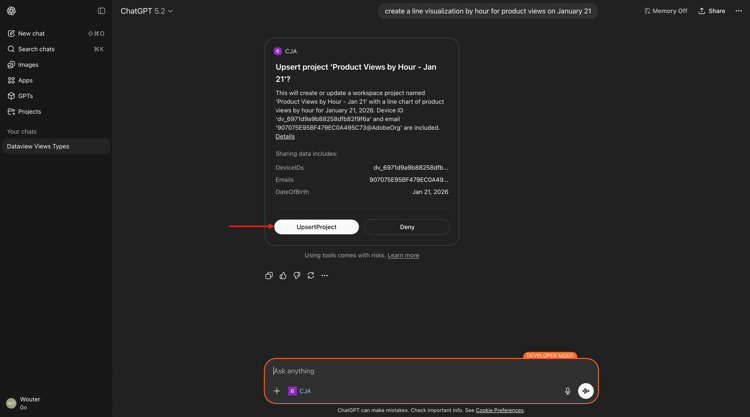The image size is (750, 417).
Task: Click the Emails value 907075E95BF479EC0A49...
Action: tap(408, 180)
